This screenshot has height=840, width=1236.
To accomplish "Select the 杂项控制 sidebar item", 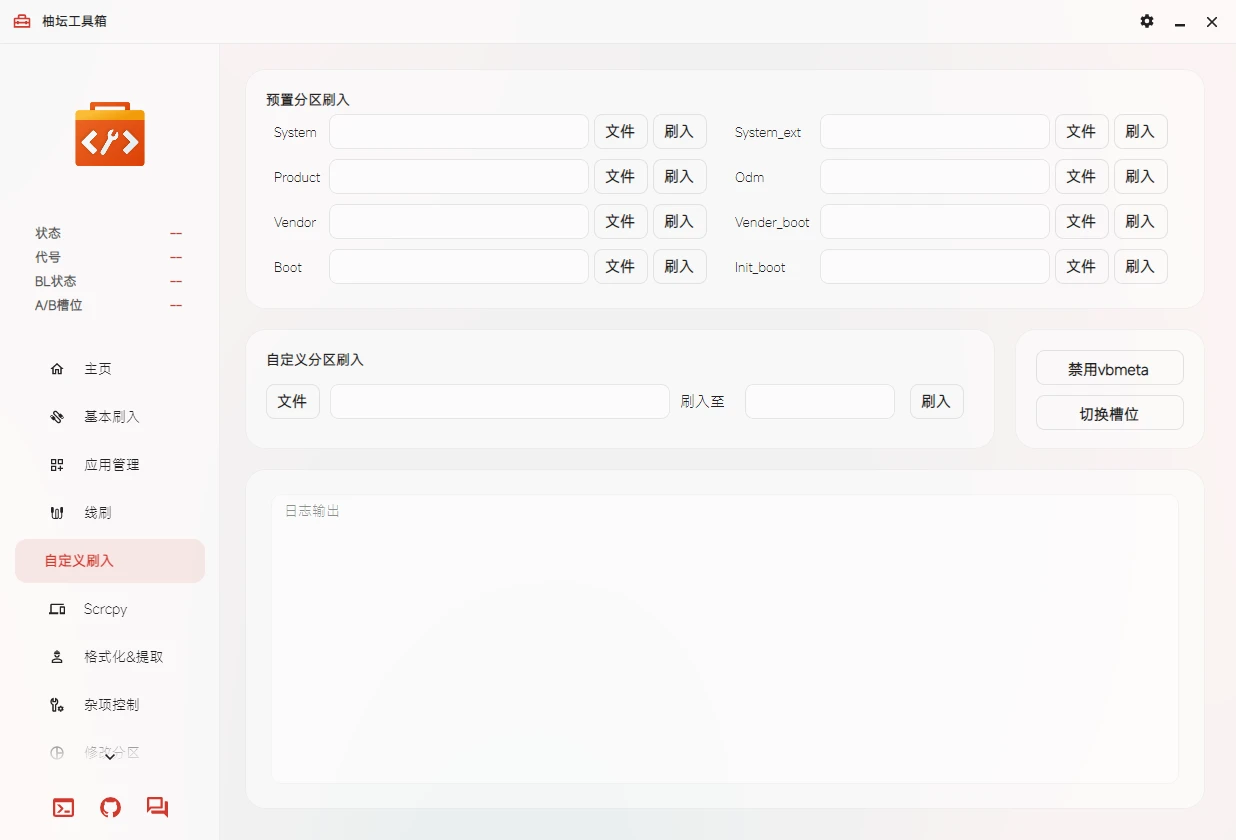I will [x=110, y=705].
